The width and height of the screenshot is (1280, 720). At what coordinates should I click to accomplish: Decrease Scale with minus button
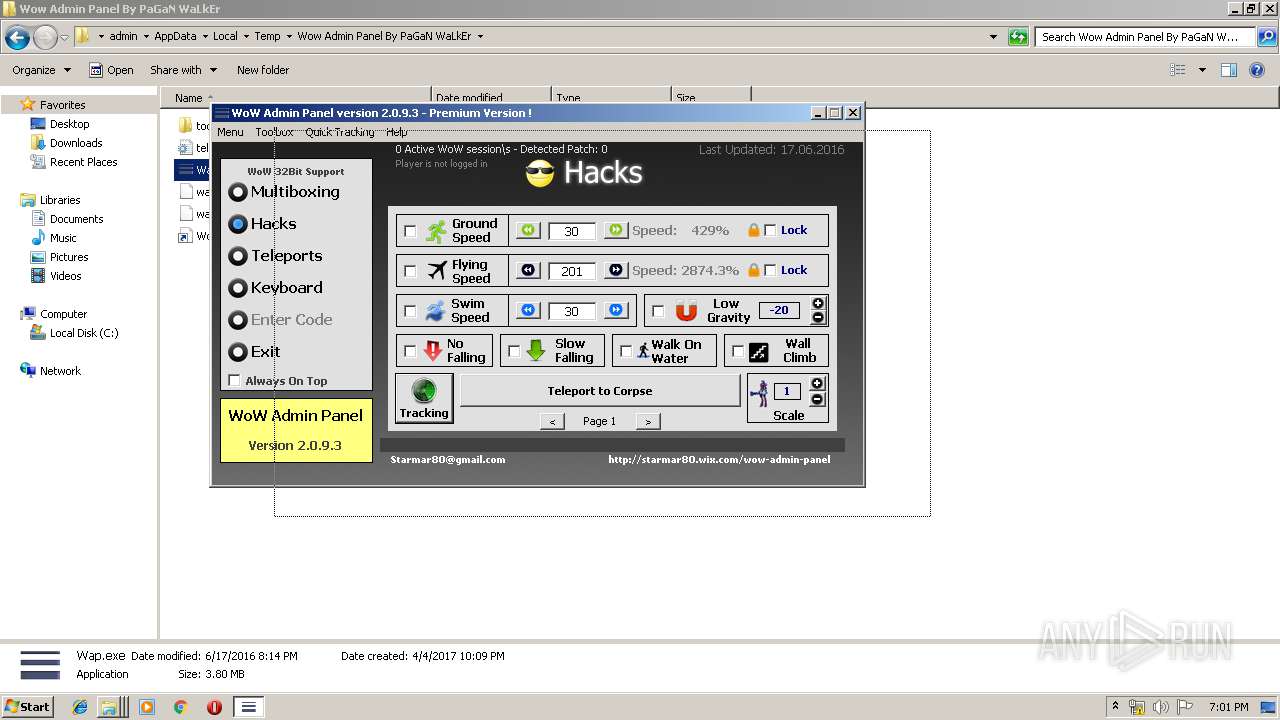pos(817,399)
